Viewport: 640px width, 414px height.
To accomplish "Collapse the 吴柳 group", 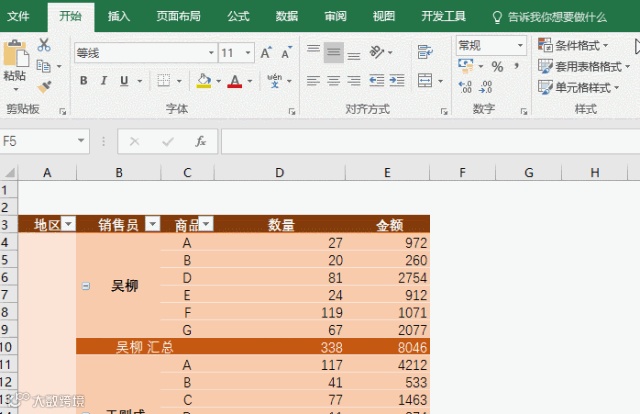I will pos(86,286).
